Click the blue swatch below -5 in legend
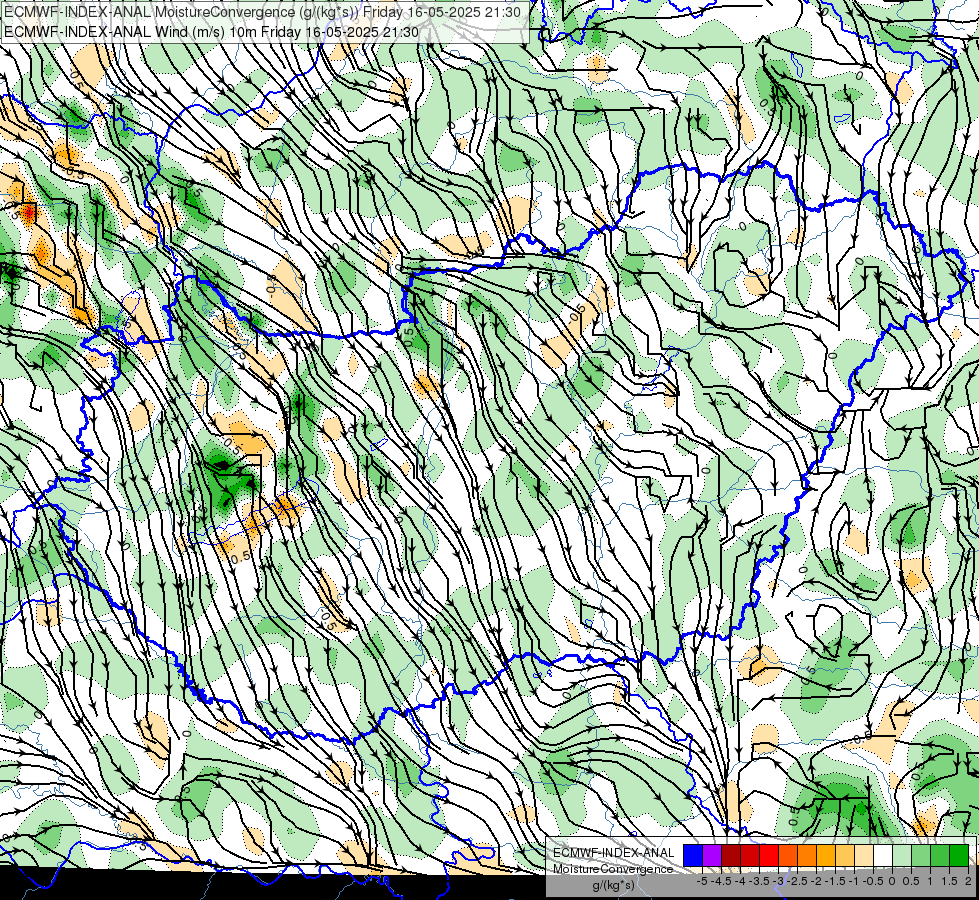 click(x=693, y=855)
